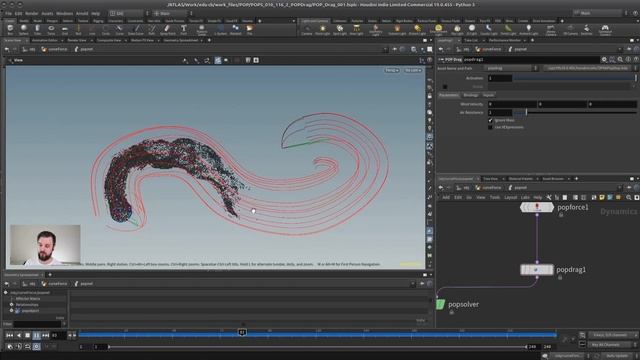Open the Key All Channels dropdown
640x360 pixels.
[x=611, y=345]
